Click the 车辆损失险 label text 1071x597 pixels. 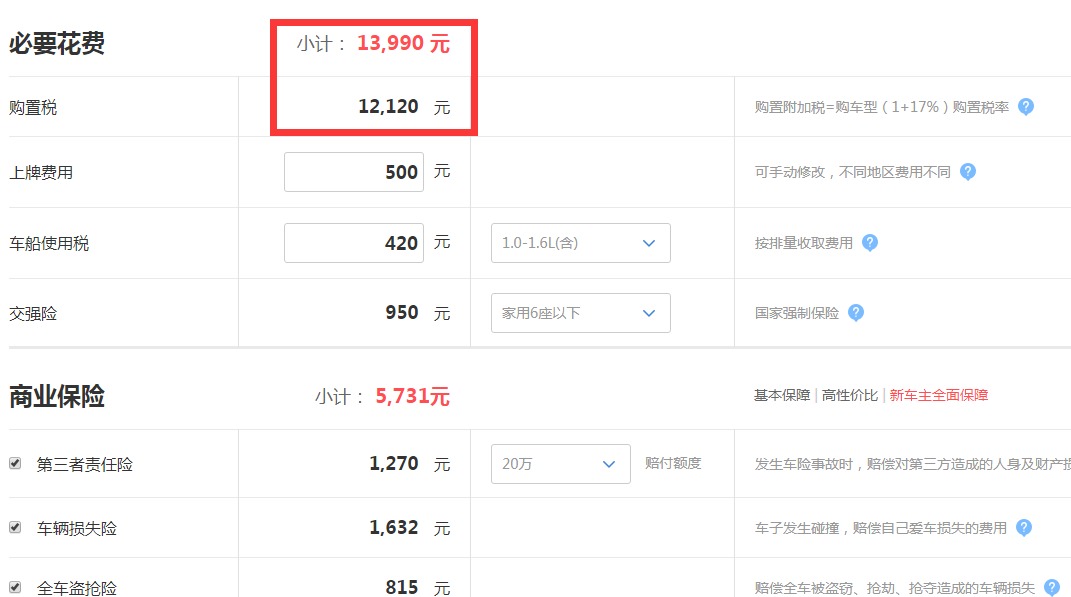[76, 528]
